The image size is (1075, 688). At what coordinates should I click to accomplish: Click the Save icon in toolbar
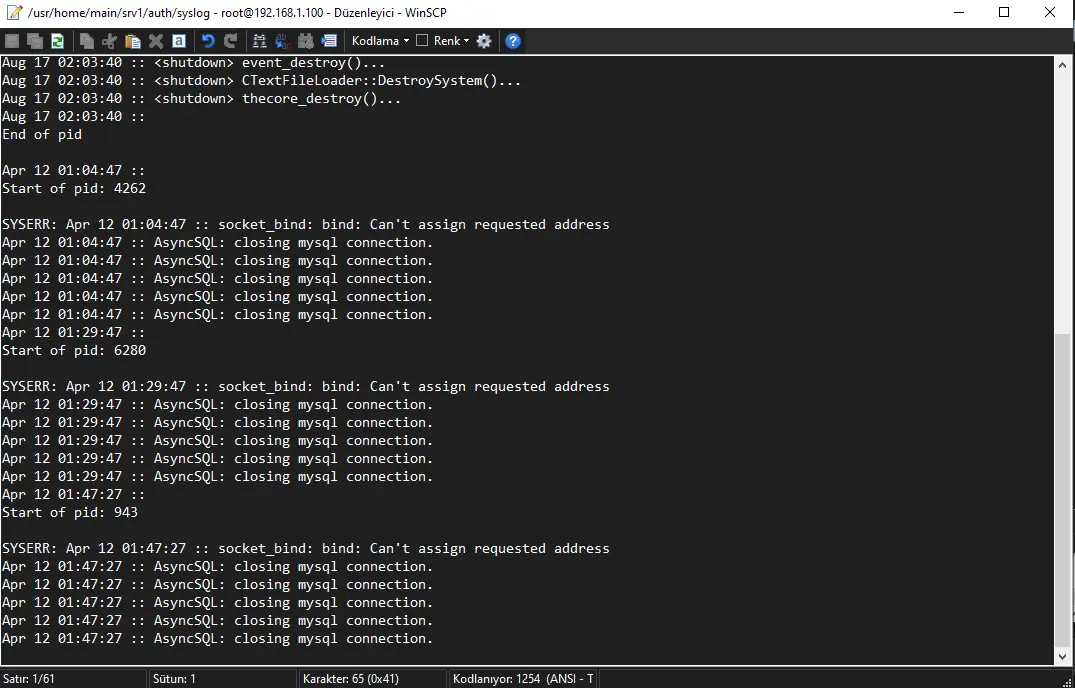pos(13,41)
